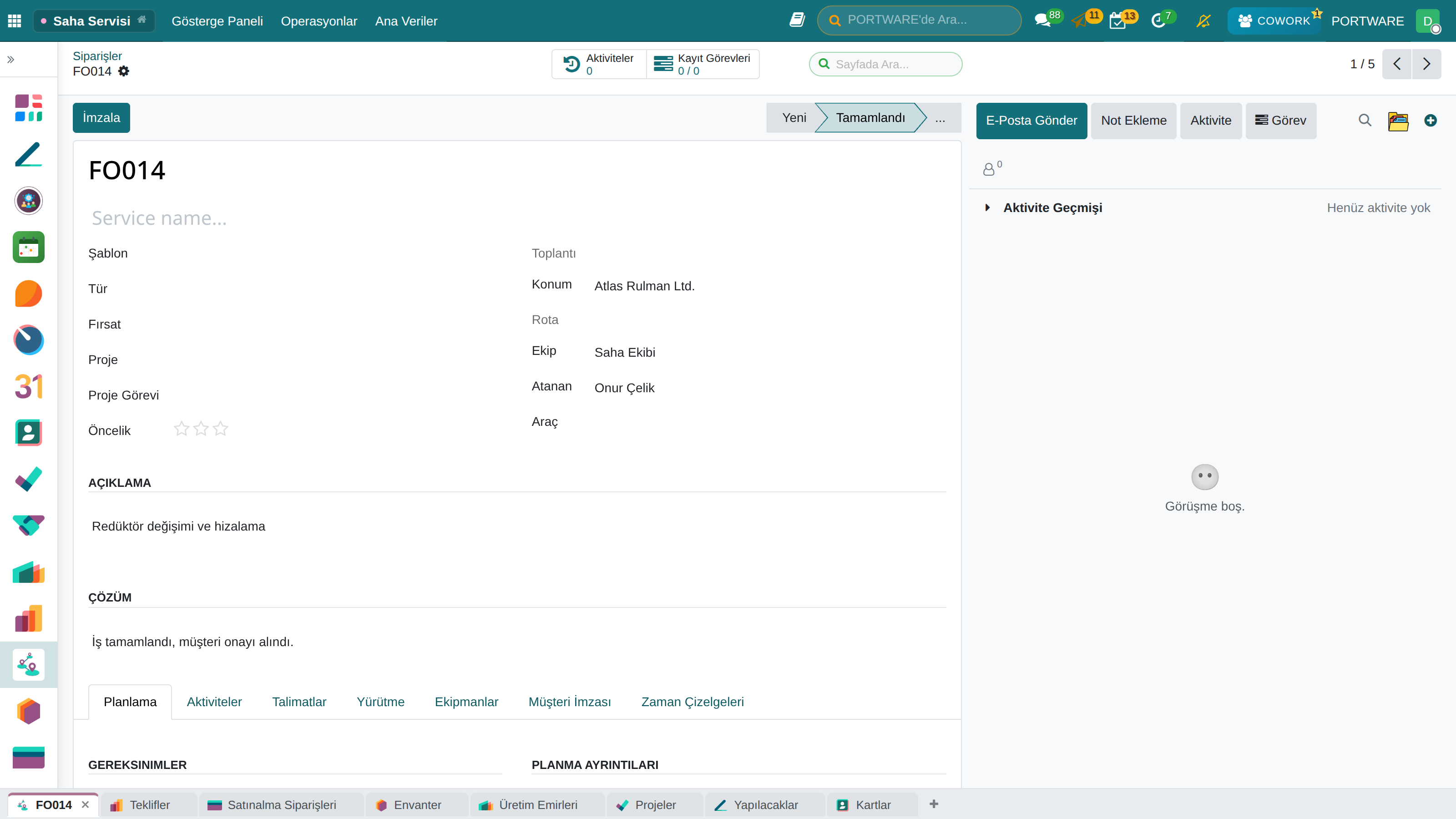Click the chatter search magnifier icon
The width and height of the screenshot is (1456, 819).
(x=1365, y=121)
